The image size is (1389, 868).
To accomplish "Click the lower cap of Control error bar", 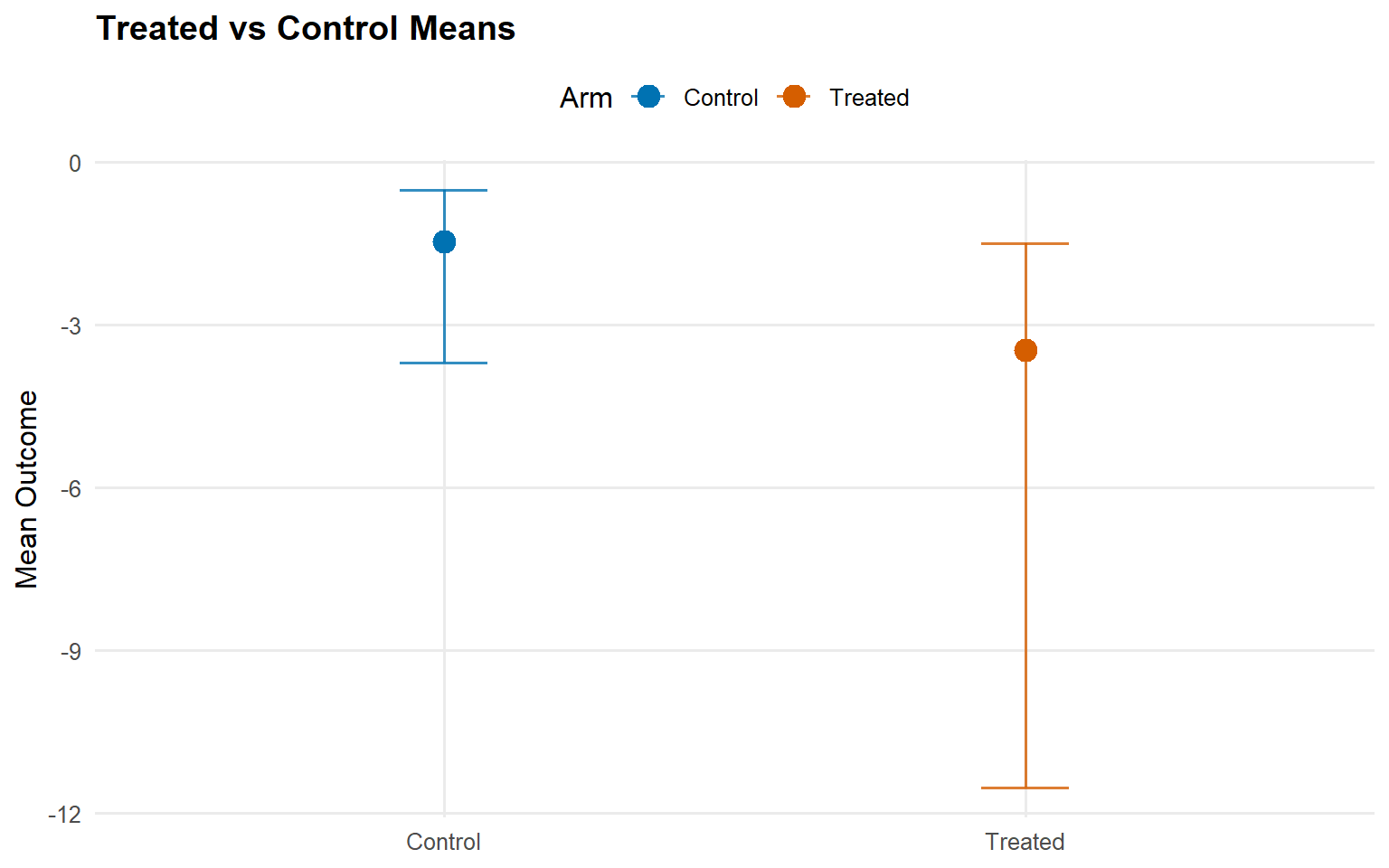I will [444, 363].
